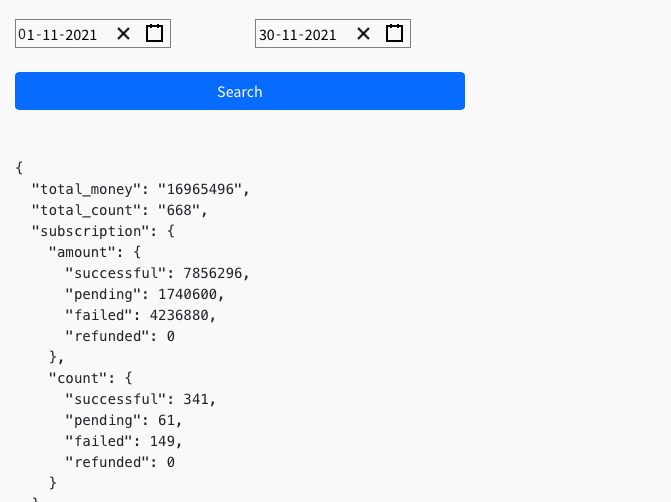Screen dimensions: 671x502
Task: Click the pending amount 1740600
Action: coord(190,294)
